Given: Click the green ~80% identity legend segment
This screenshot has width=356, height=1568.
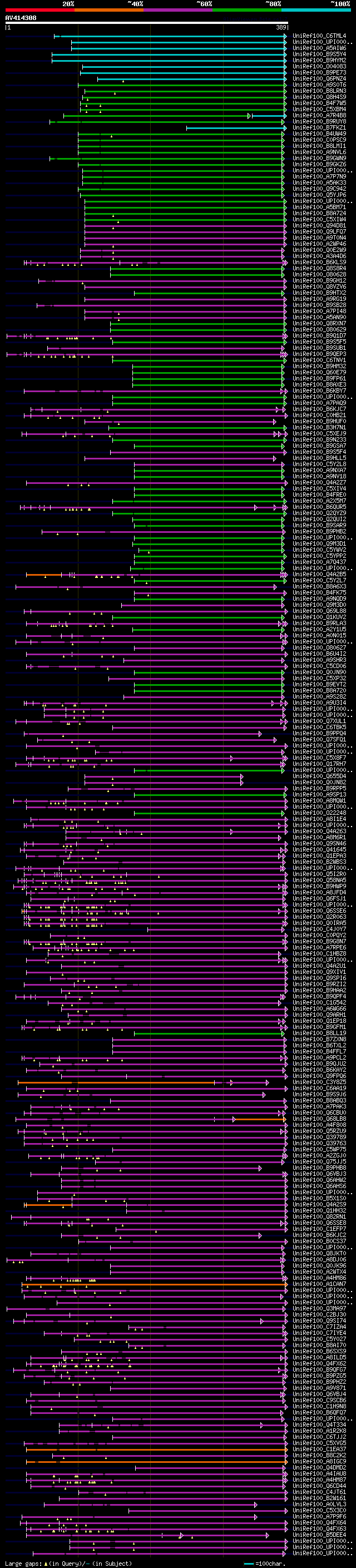Looking at the screenshot, I should [x=247, y=11].
